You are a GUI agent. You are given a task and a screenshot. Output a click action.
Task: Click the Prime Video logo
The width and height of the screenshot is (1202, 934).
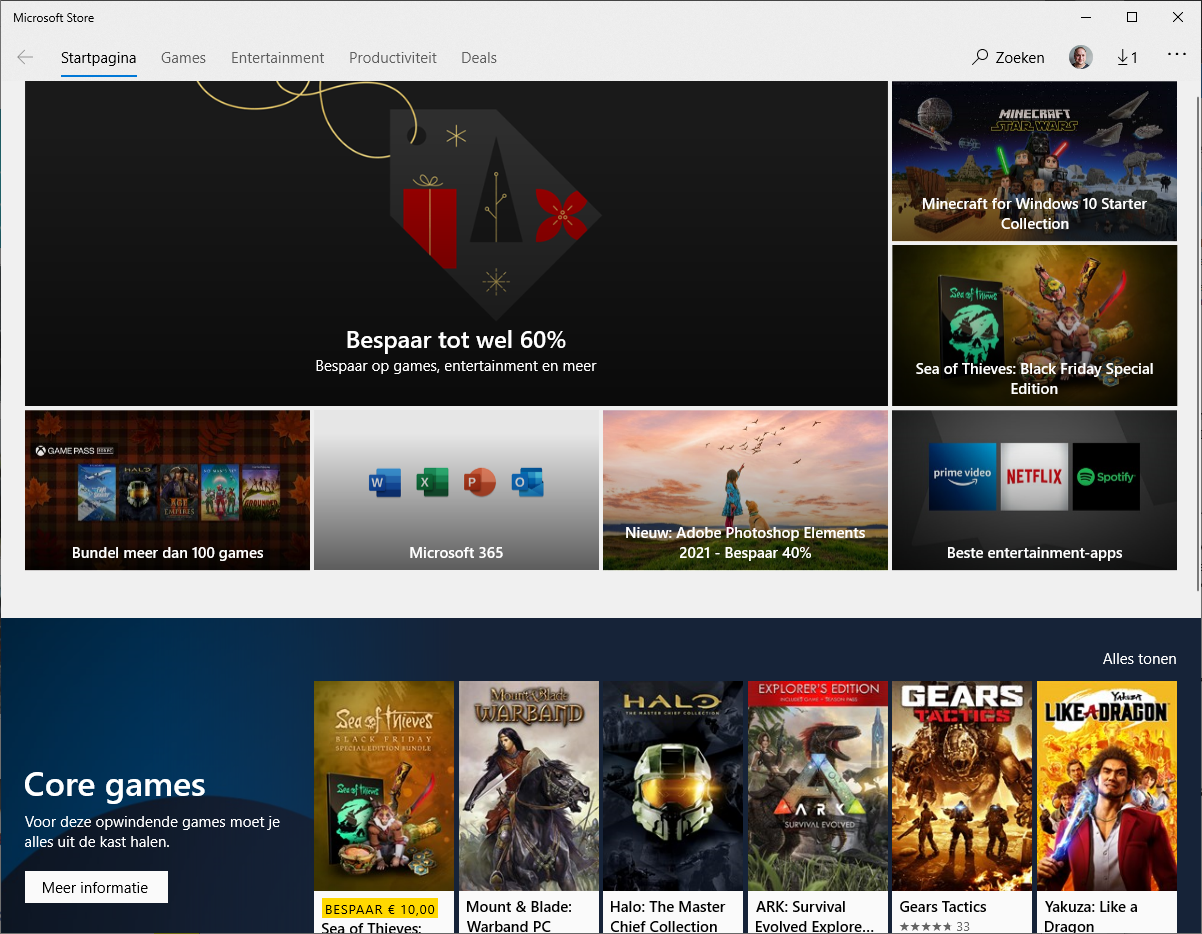[x=962, y=477]
